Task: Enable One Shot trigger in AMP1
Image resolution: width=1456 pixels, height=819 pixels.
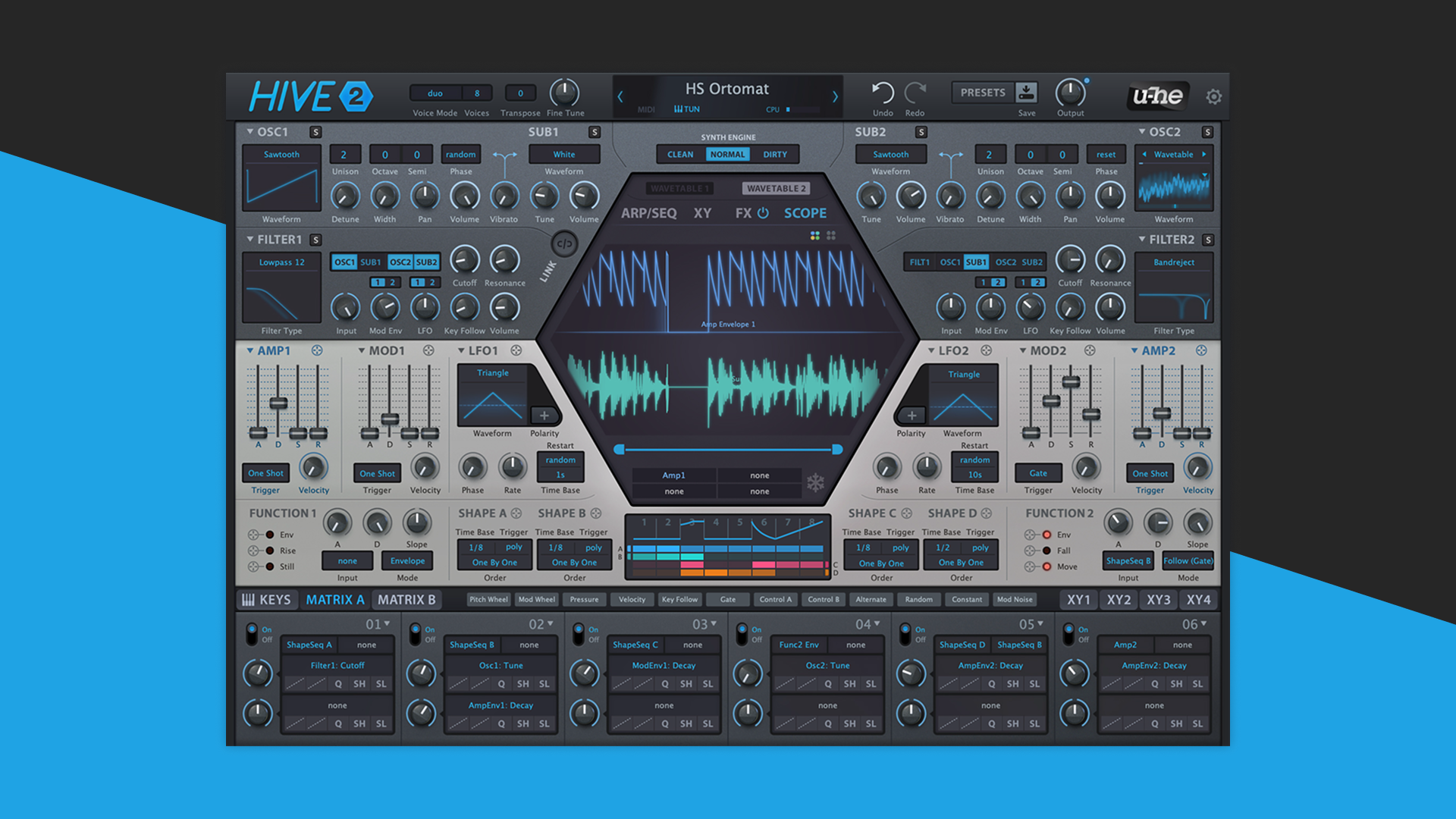Action: (x=265, y=472)
